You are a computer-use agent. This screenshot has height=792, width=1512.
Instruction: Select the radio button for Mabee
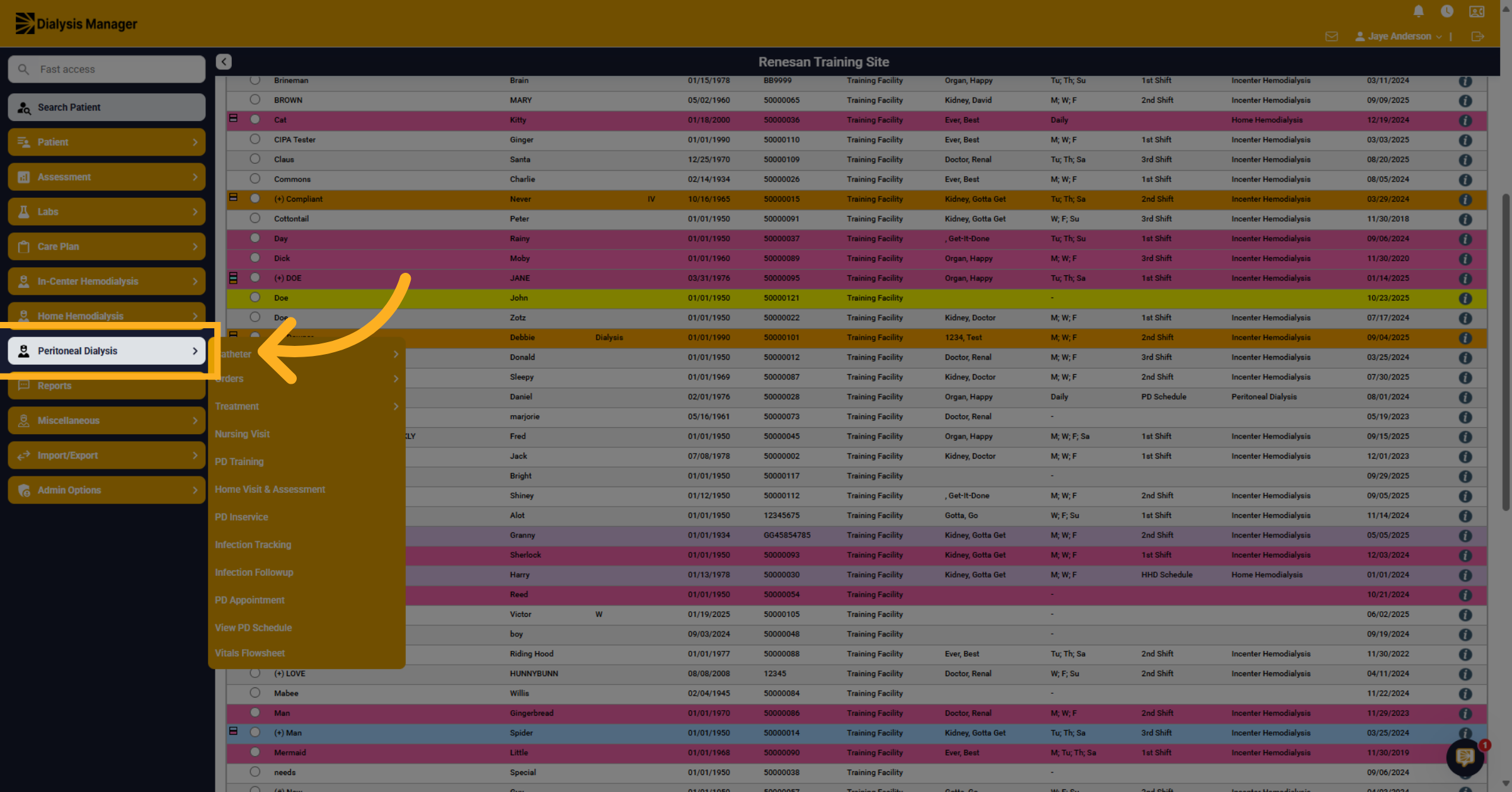pyautogui.click(x=255, y=692)
